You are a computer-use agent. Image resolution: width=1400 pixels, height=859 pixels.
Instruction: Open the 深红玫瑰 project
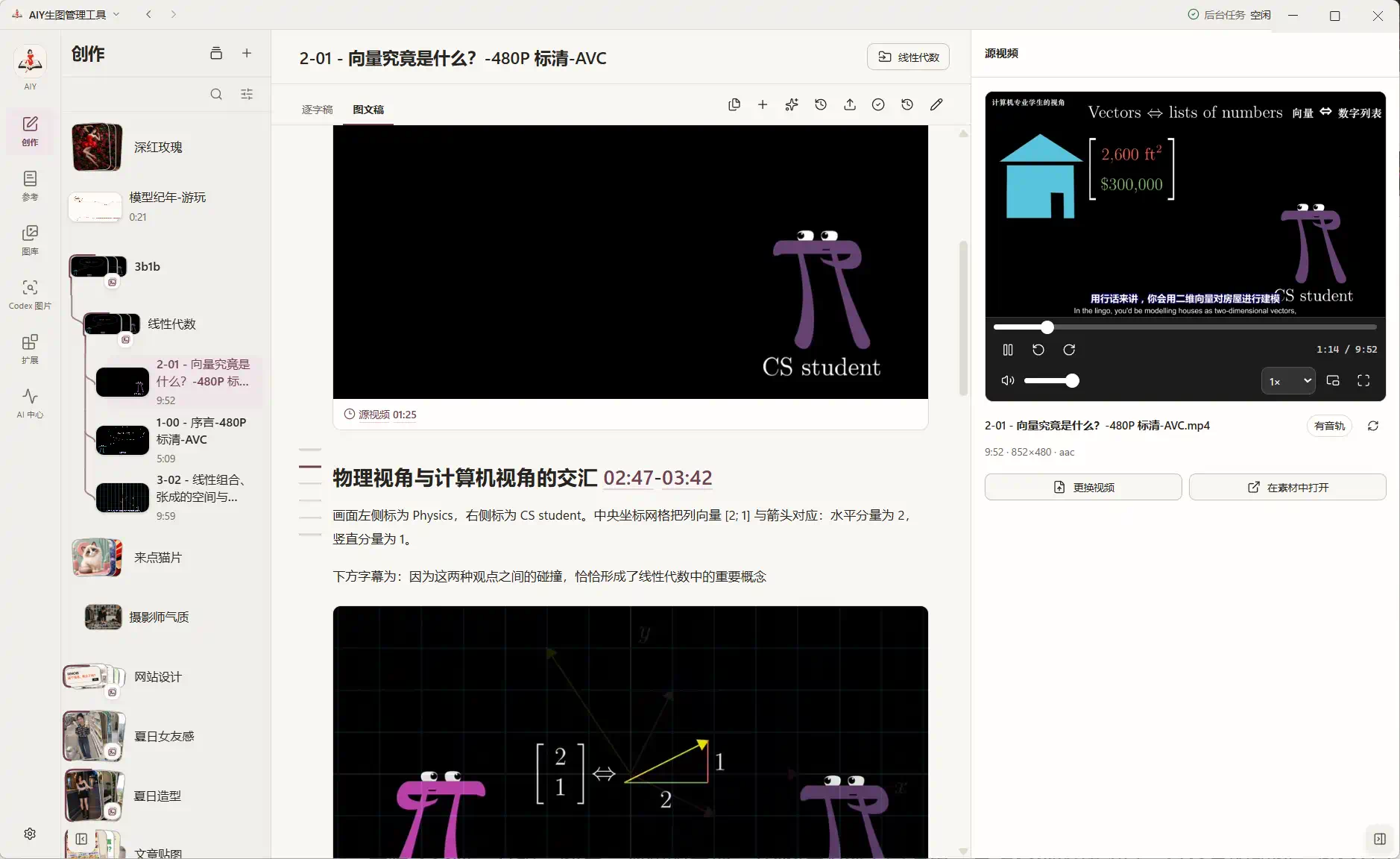pos(165,147)
